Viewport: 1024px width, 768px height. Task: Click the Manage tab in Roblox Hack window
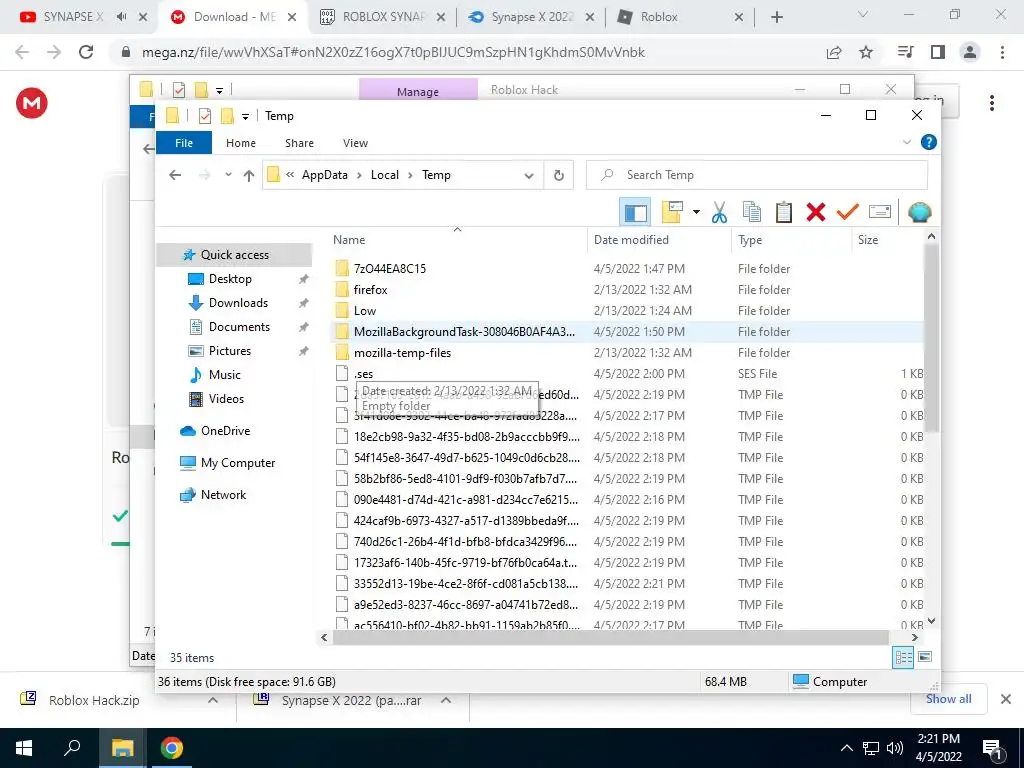pos(418,91)
